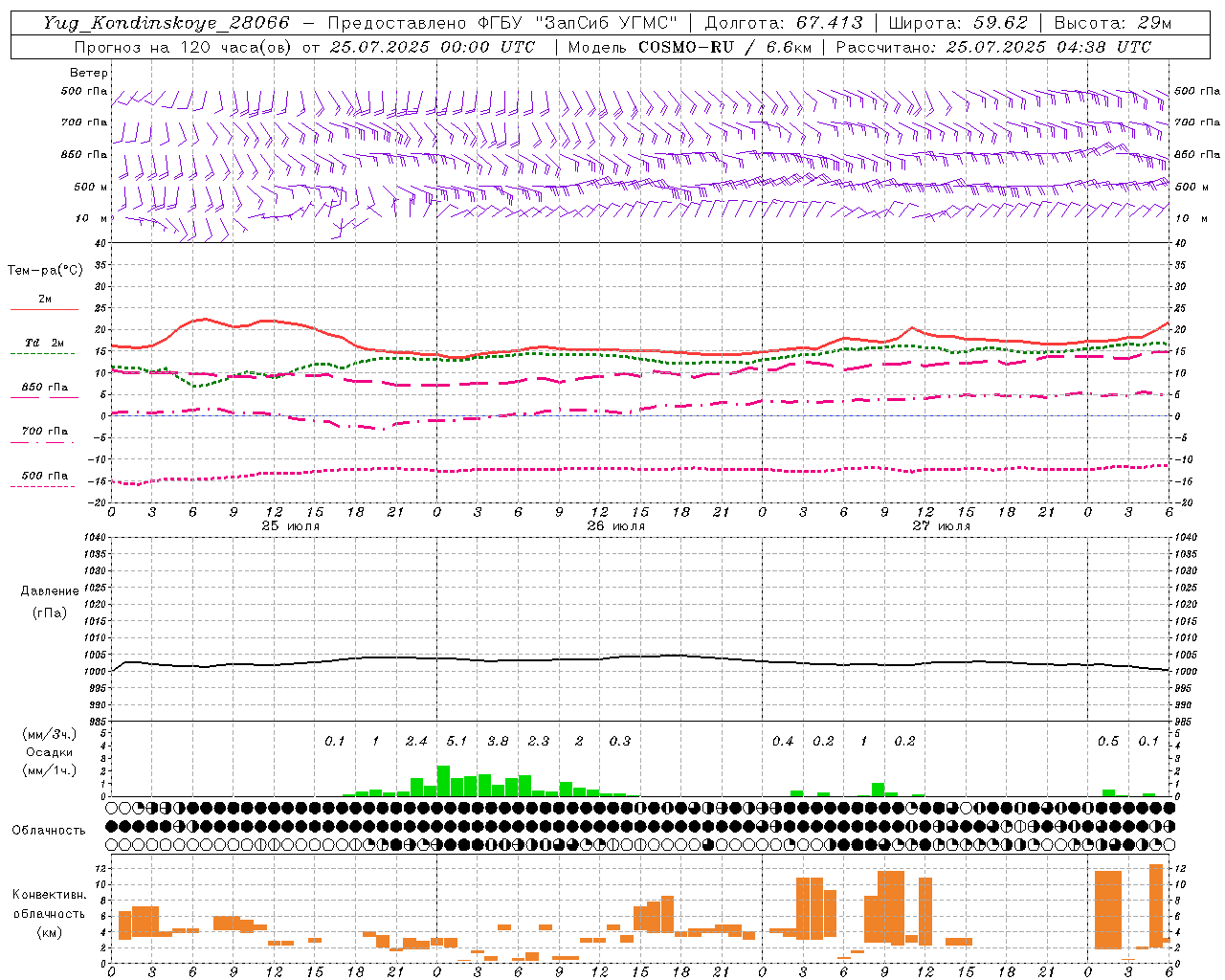Screen dimensions: 1225x980
Task: Click the Широта: 59.62 value
Action: coord(958,23)
